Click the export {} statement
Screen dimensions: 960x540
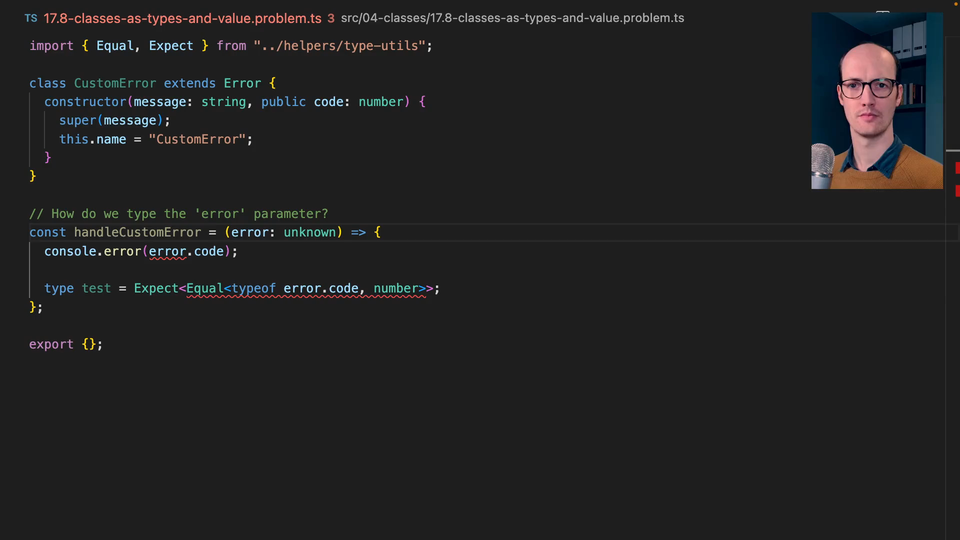point(66,344)
